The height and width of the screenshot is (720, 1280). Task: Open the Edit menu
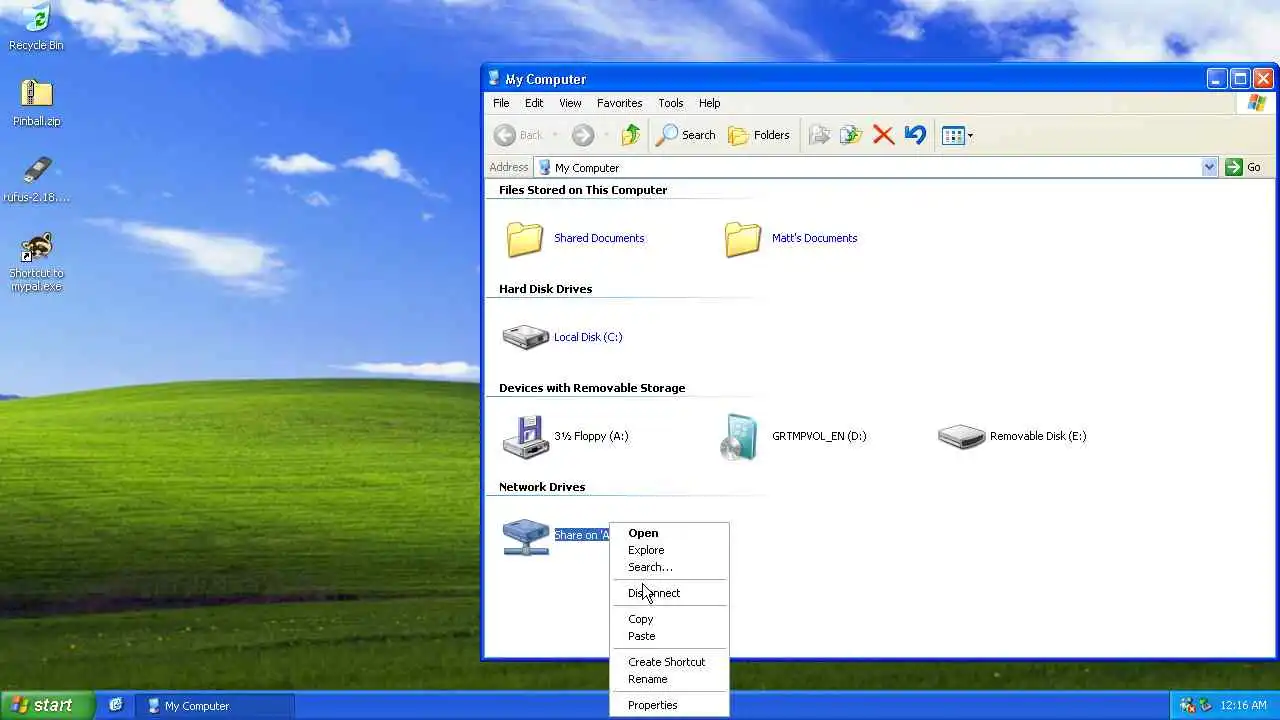pos(534,103)
